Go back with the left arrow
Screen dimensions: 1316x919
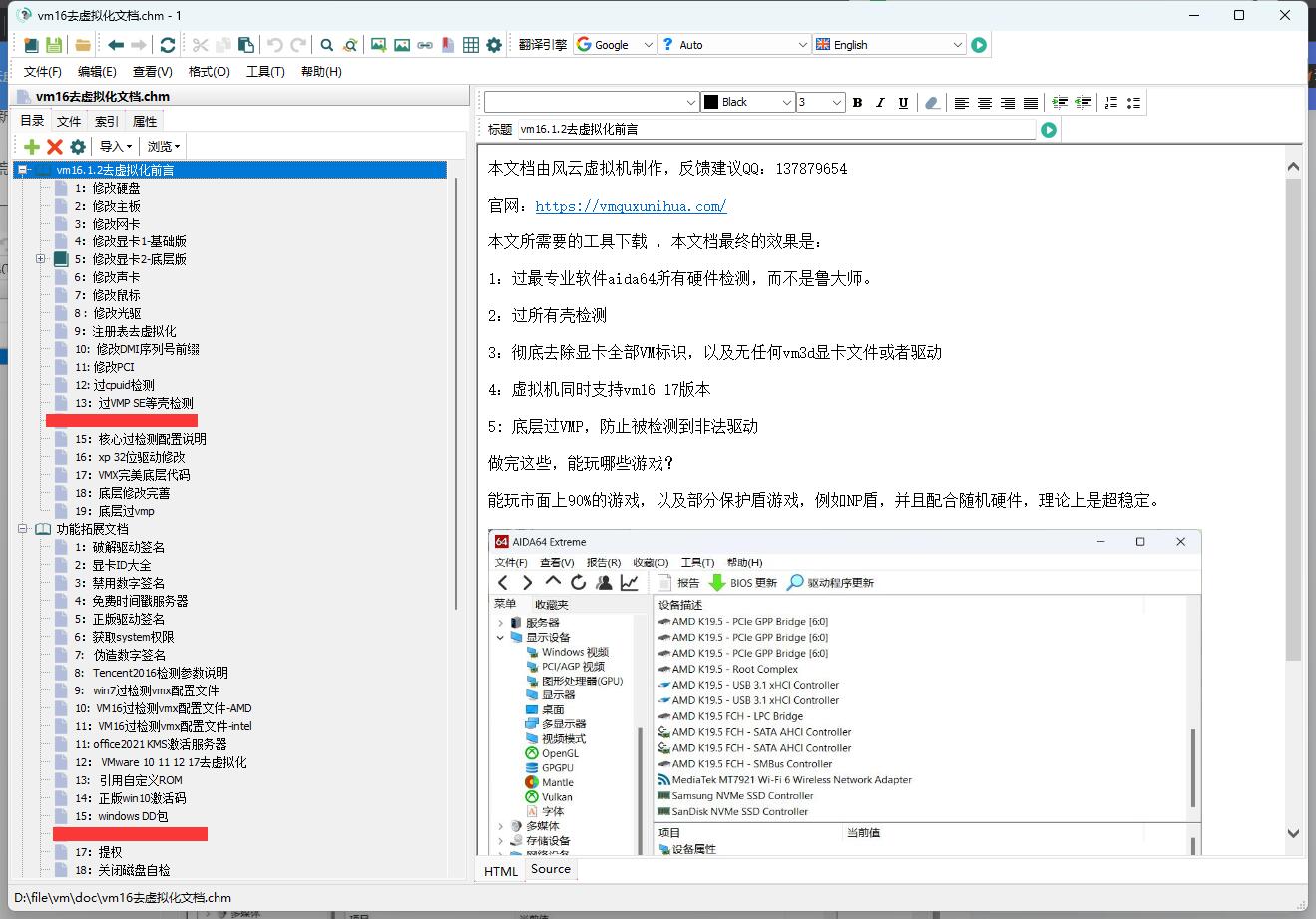(116, 45)
